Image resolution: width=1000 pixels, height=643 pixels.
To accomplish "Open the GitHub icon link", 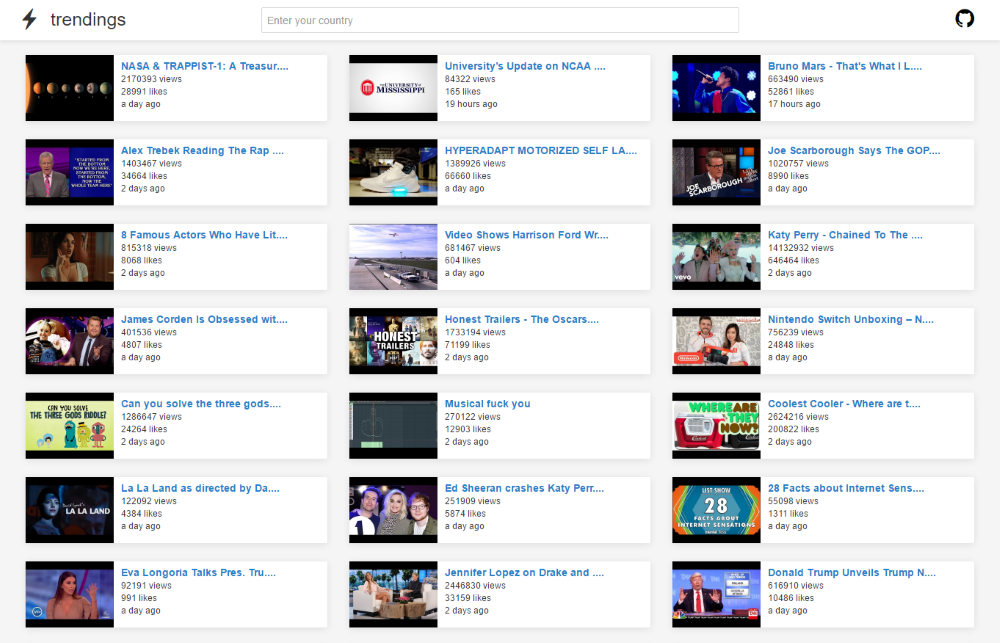I will [964, 18].
